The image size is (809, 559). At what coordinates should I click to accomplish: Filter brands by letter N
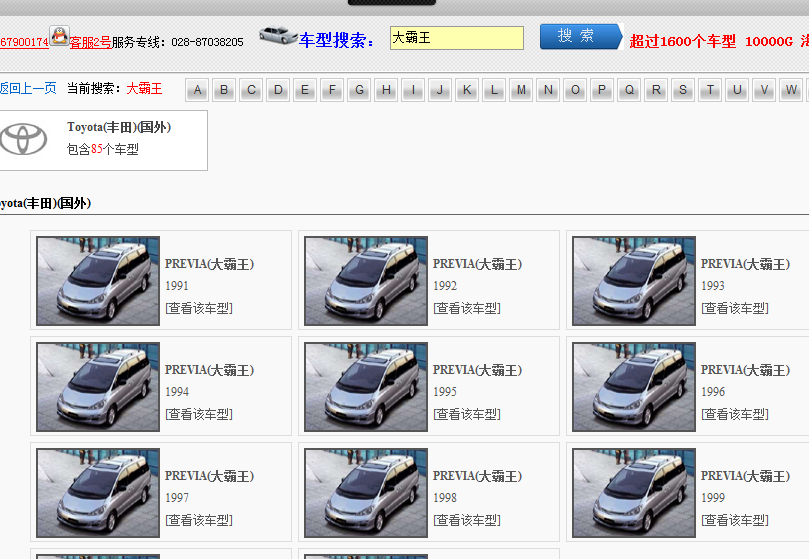point(548,90)
